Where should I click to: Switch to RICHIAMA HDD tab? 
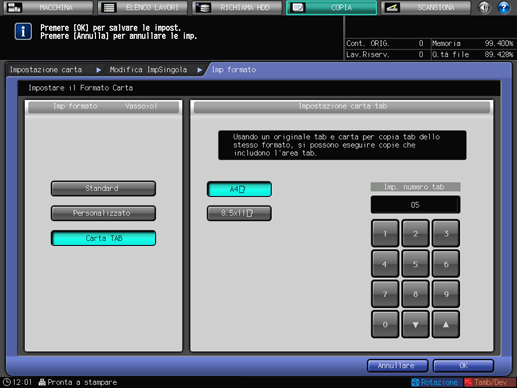[237, 7]
